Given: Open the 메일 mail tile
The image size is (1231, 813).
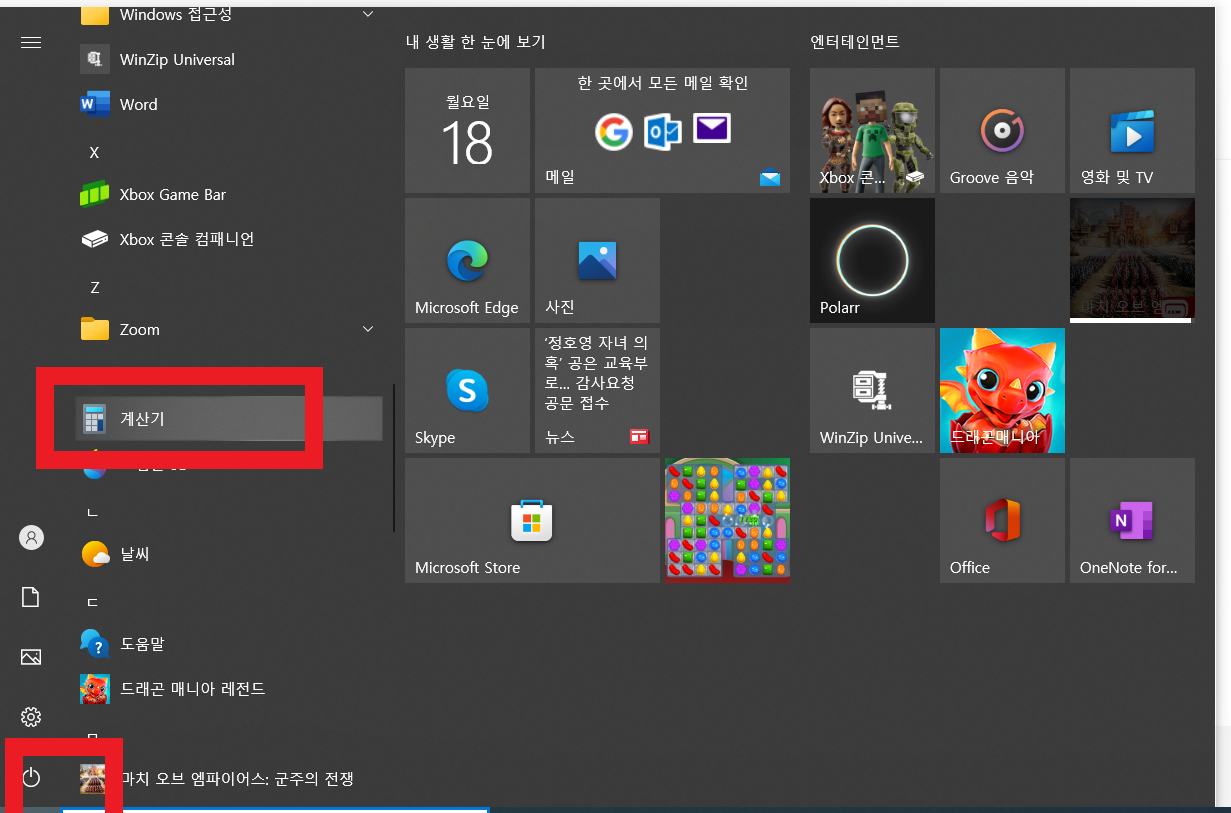Looking at the screenshot, I should coord(662,130).
